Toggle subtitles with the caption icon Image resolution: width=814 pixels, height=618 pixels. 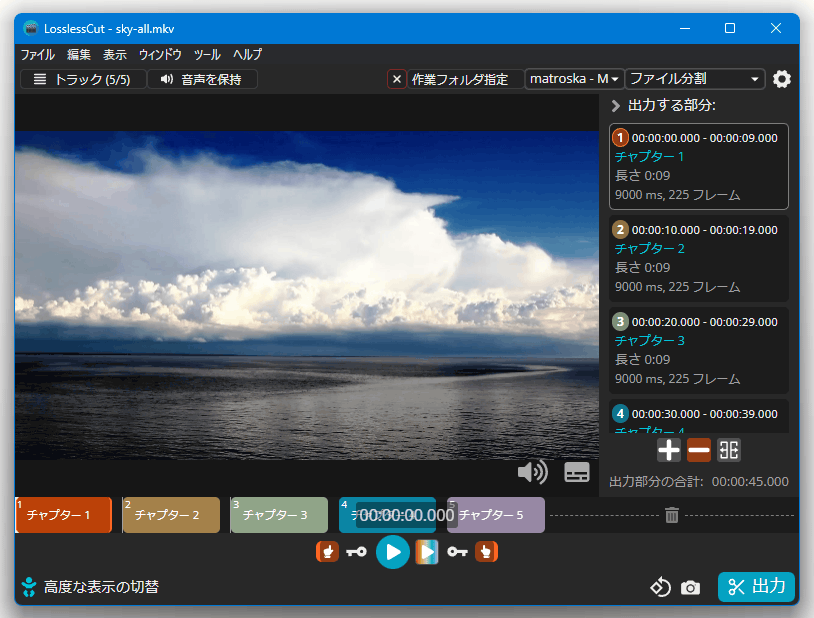point(577,472)
